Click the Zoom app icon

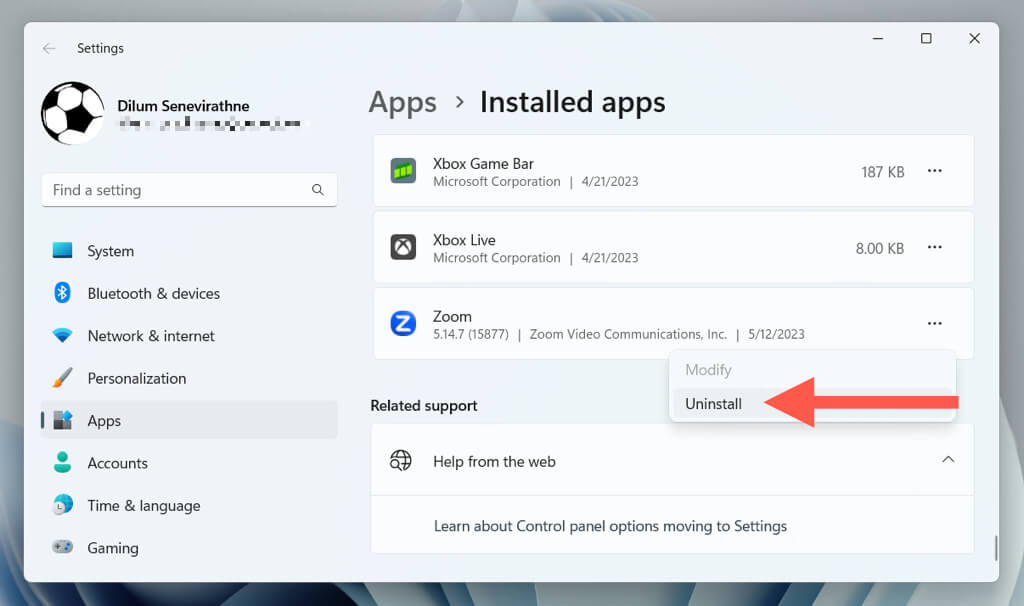pyautogui.click(x=403, y=323)
